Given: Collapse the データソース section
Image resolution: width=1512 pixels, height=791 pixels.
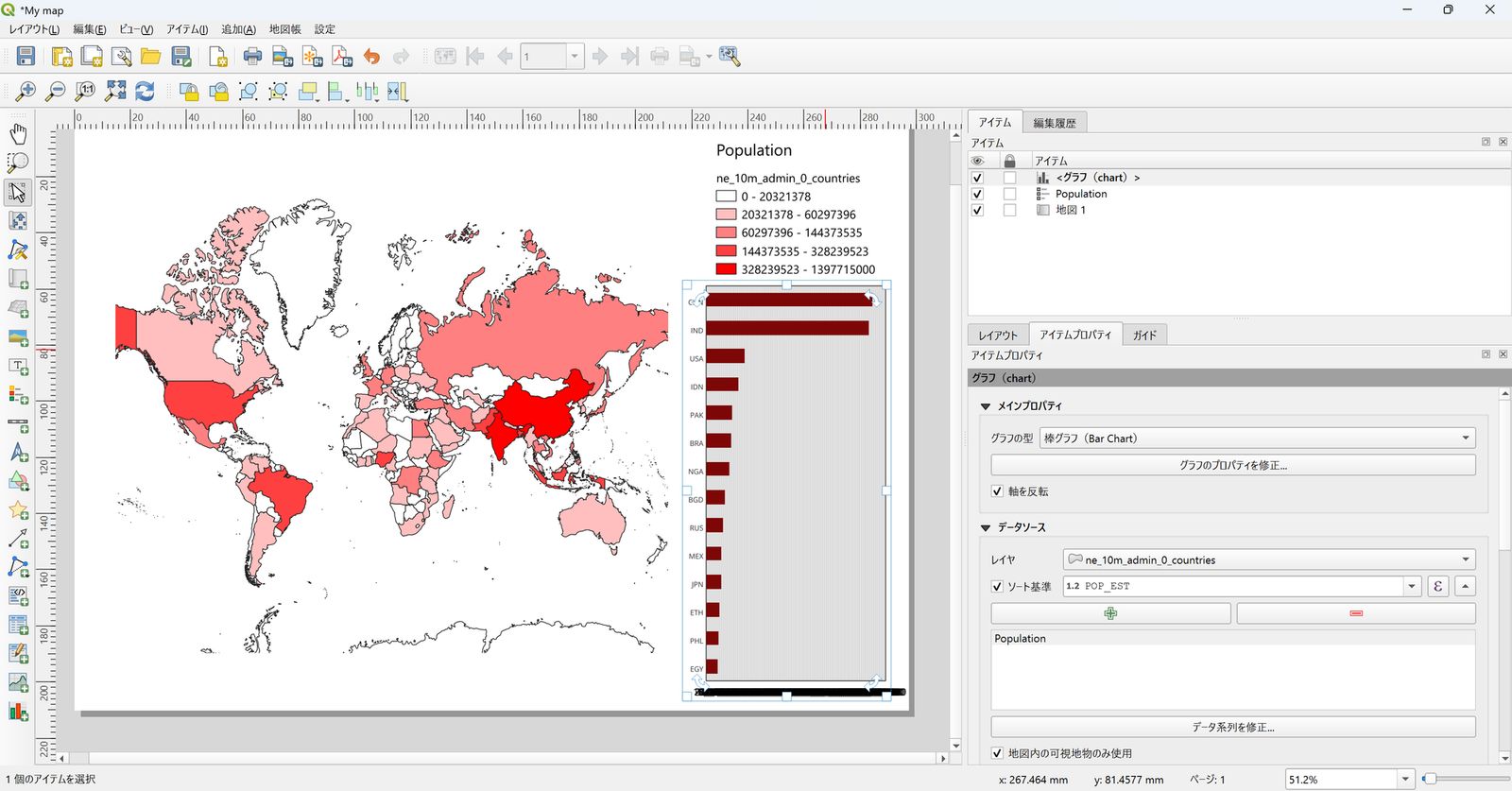Looking at the screenshot, I should (x=986, y=528).
